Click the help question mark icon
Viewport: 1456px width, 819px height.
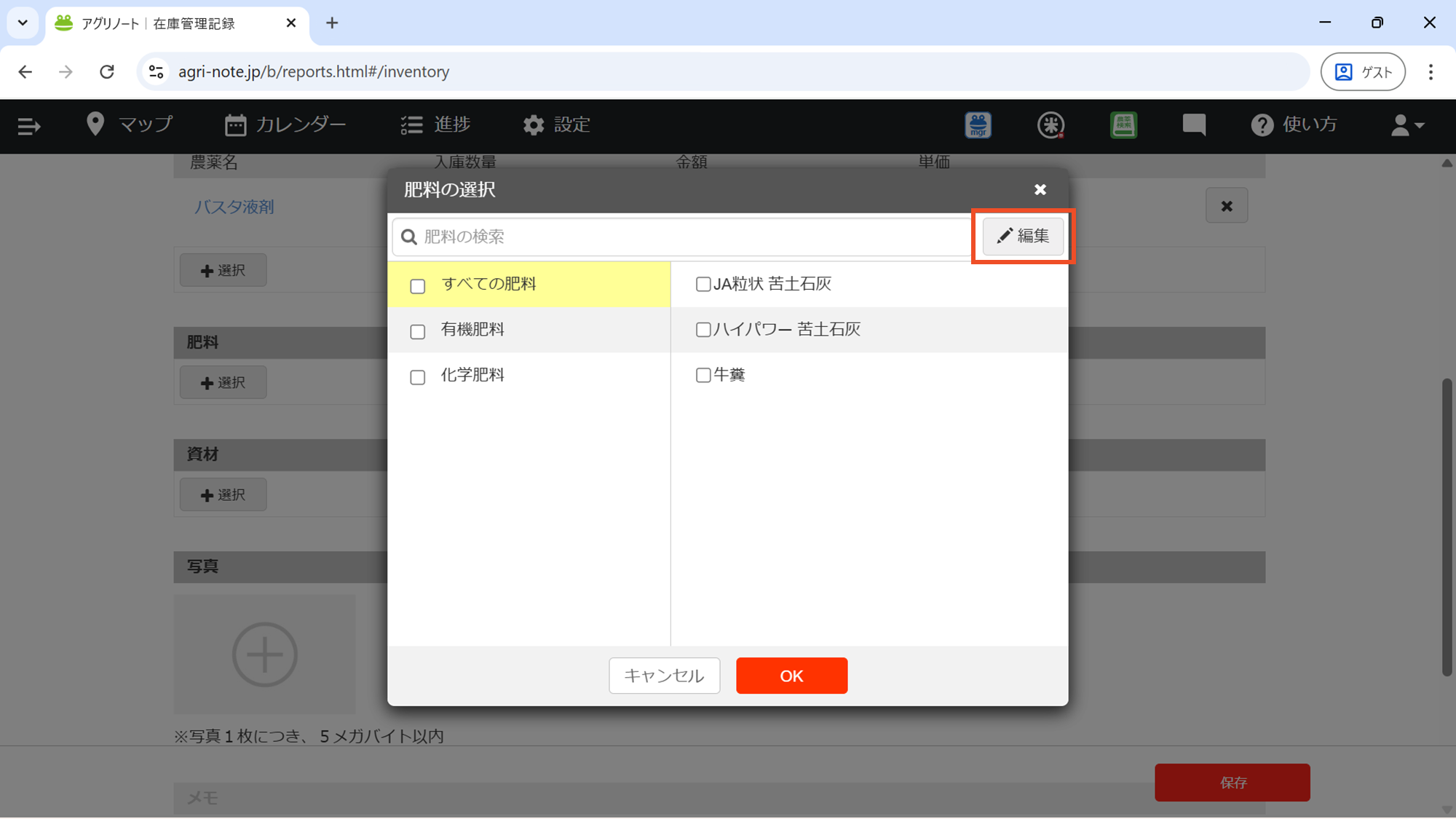(1262, 125)
